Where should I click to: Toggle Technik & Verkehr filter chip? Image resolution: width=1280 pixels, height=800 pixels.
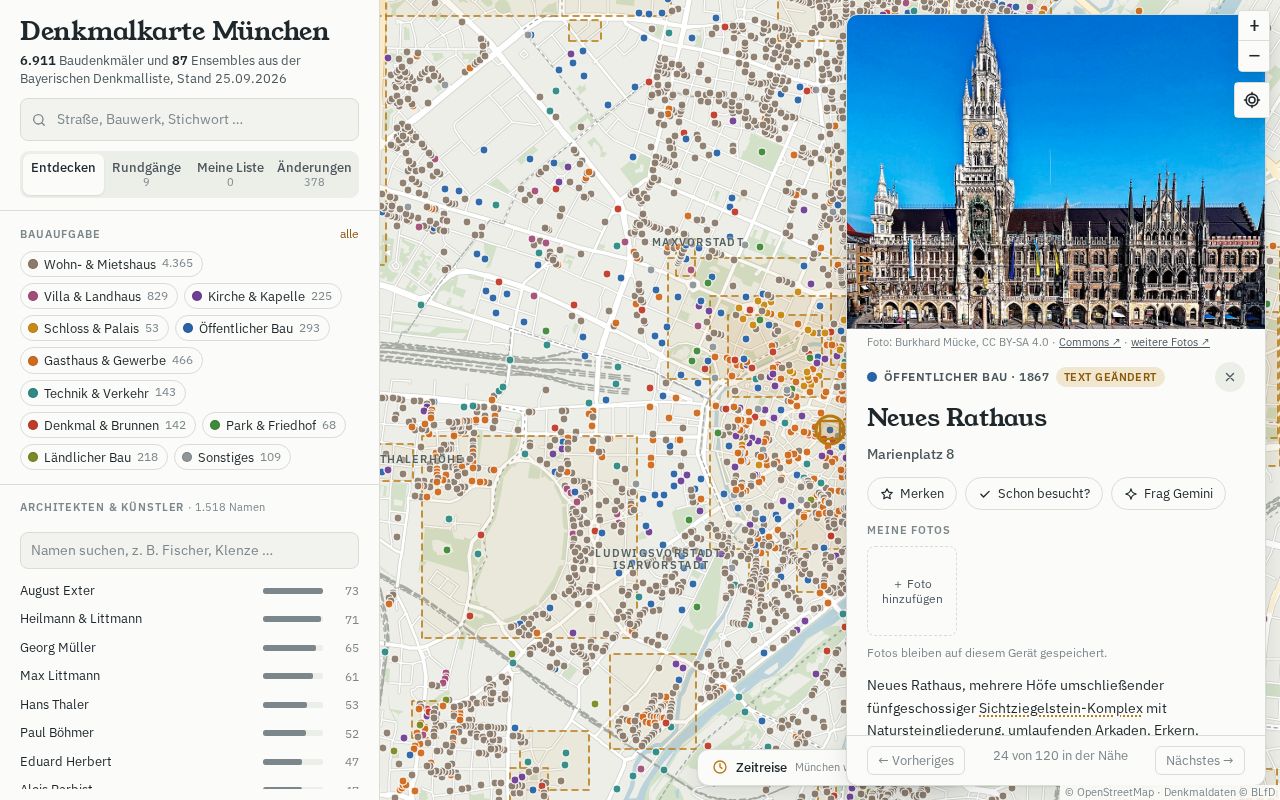tap(103, 393)
